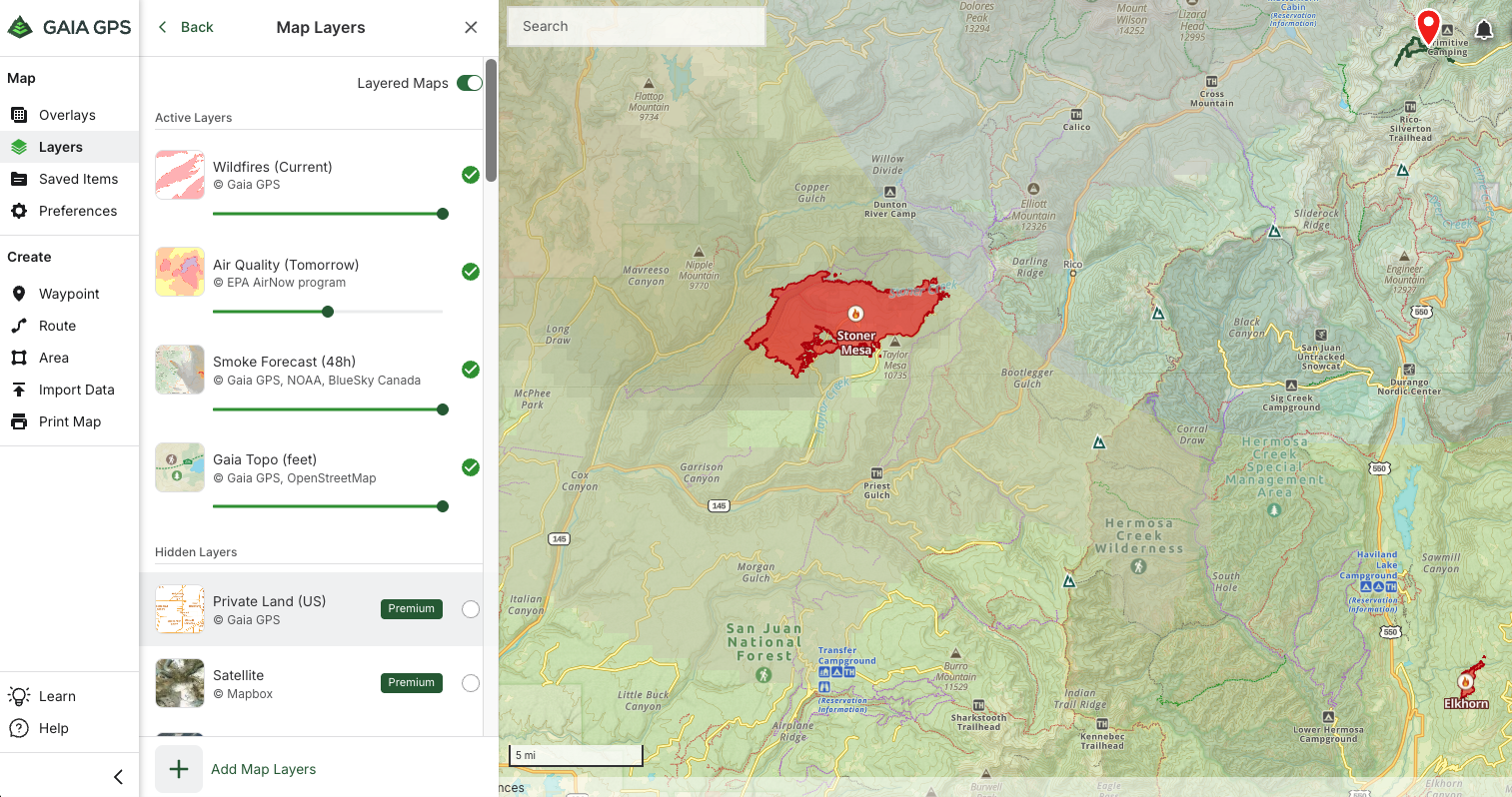This screenshot has width=1512, height=797.
Task: Click the Smoke Forecast (48h) thumbnail
Action: (180, 370)
